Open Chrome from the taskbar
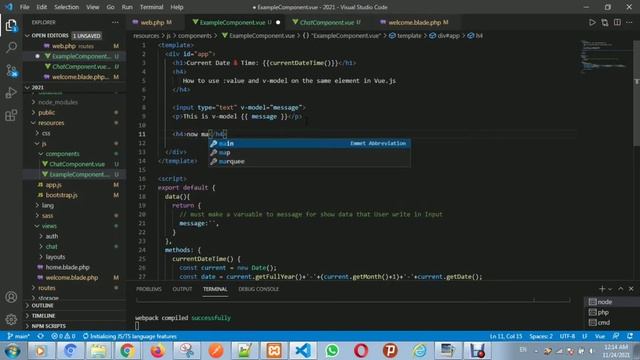Viewport: 640px width, 360px height. 128,351
